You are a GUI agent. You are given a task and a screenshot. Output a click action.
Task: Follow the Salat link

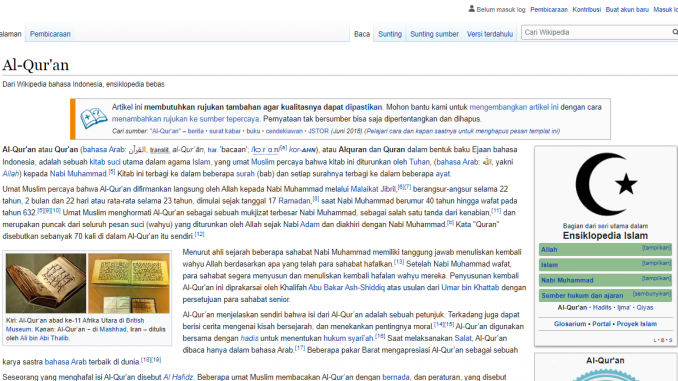[463, 338]
